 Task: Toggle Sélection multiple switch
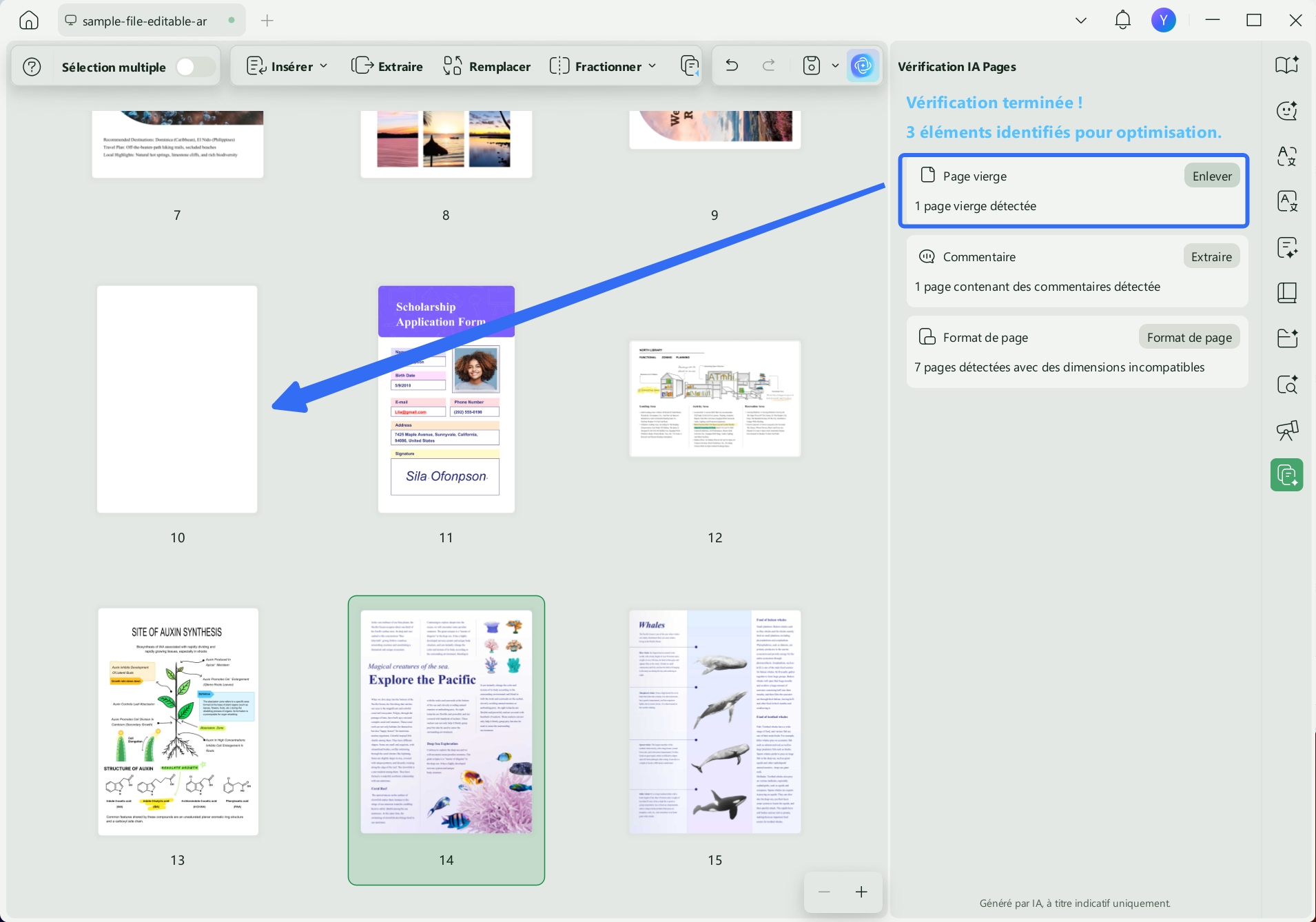194,67
